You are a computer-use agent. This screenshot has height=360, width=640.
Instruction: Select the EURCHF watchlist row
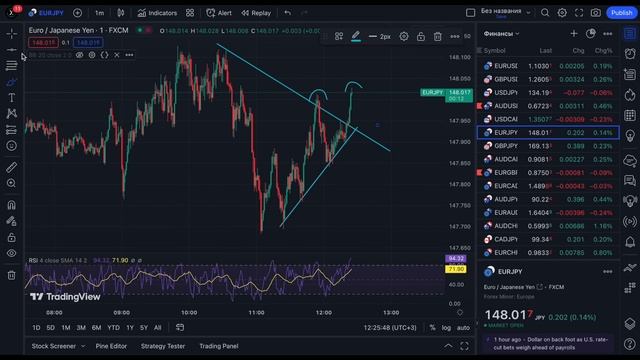click(548, 253)
